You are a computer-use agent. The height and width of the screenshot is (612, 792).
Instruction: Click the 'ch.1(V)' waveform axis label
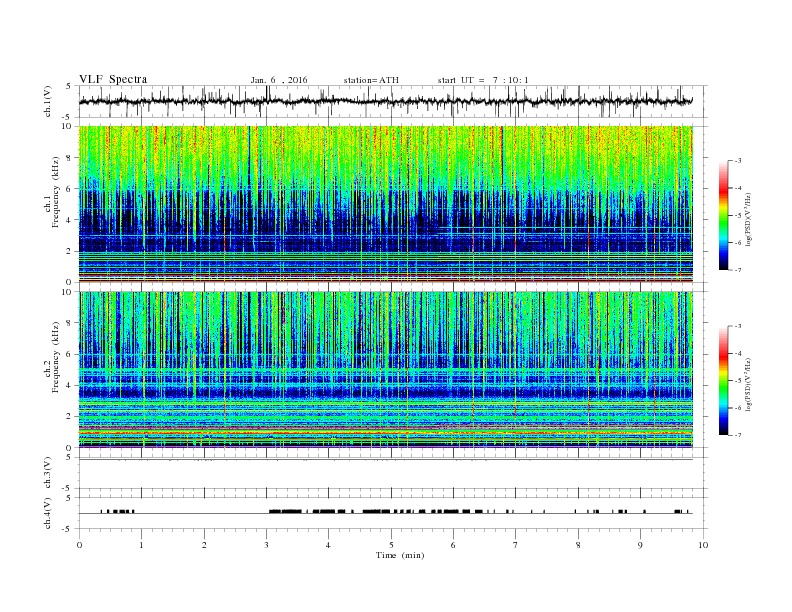pyautogui.click(x=48, y=101)
